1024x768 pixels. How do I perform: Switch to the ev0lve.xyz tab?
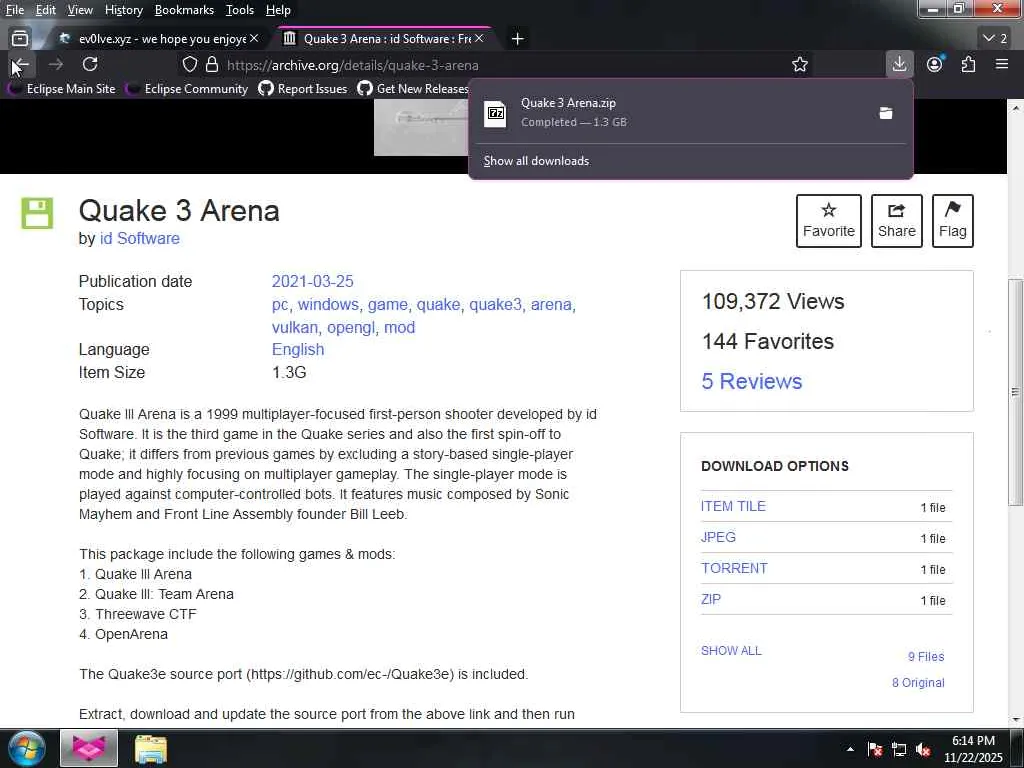pos(156,39)
